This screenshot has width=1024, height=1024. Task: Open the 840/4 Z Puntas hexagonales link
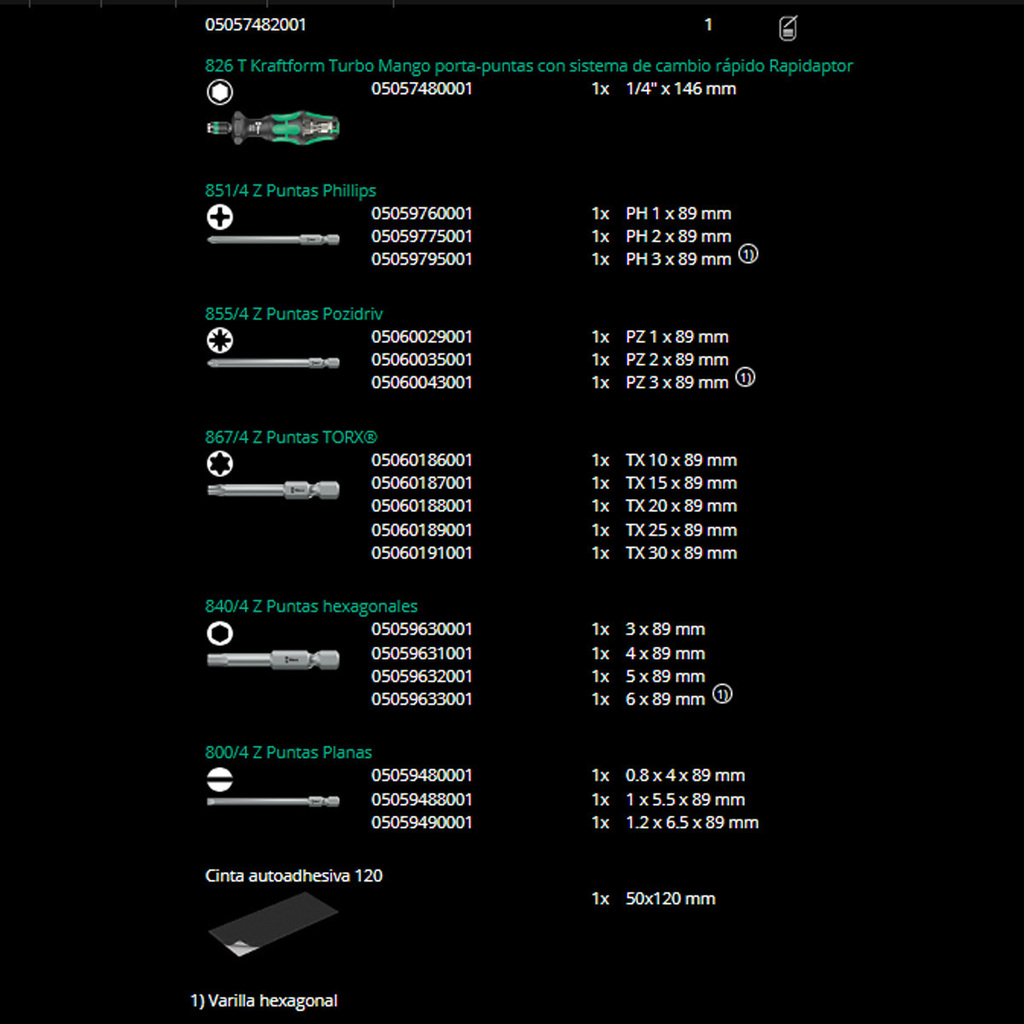pyautogui.click(x=311, y=607)
